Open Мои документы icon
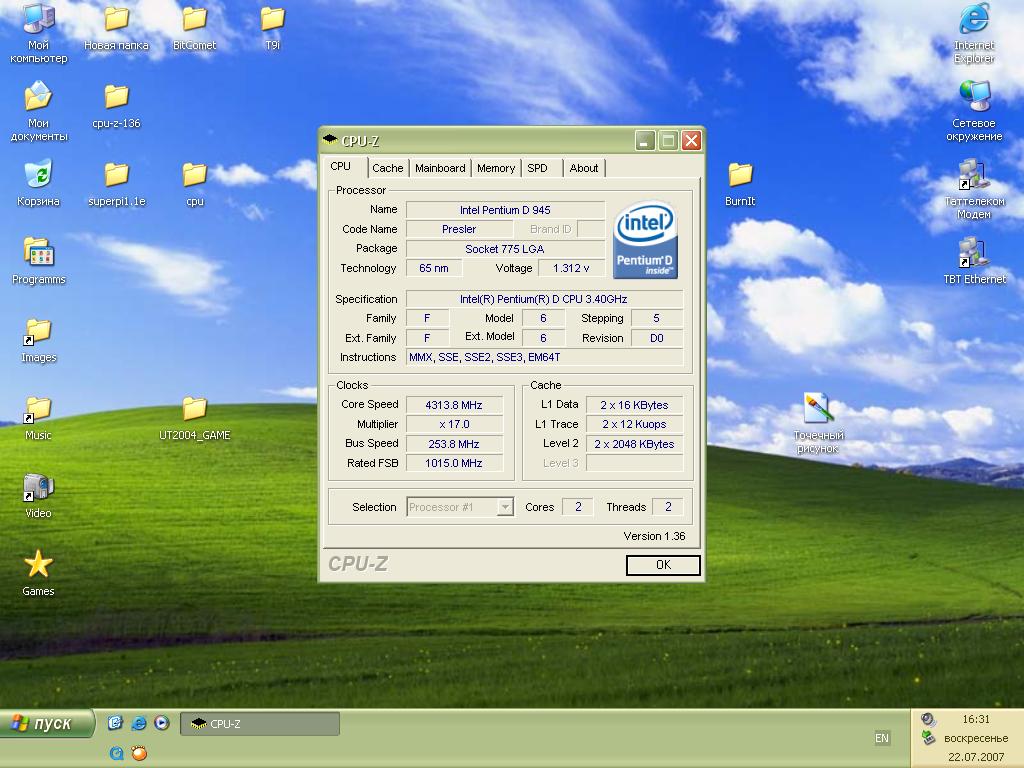This screenshot has height=768, width=1024. pyautogui.click(x=39, y=111)
